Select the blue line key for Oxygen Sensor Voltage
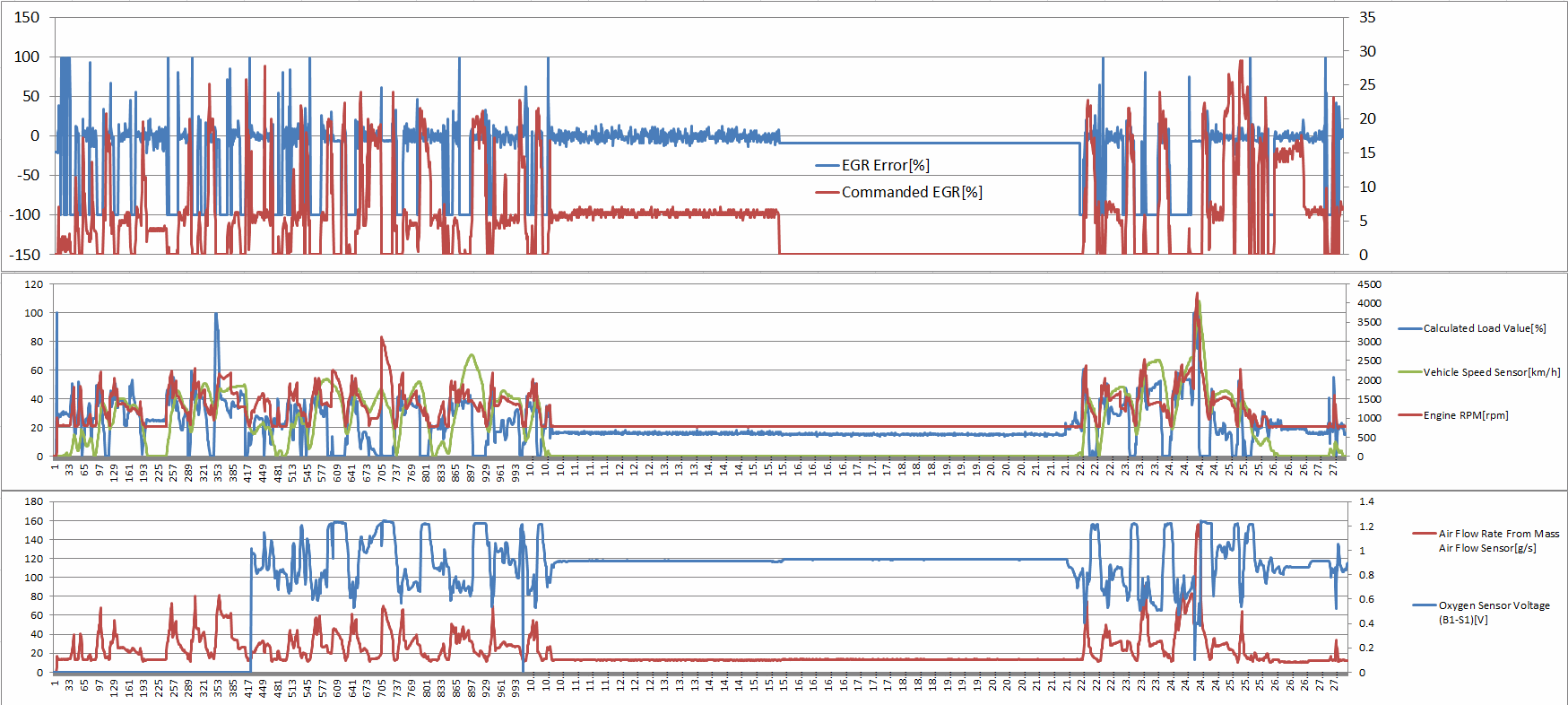 click(1424, 605)
